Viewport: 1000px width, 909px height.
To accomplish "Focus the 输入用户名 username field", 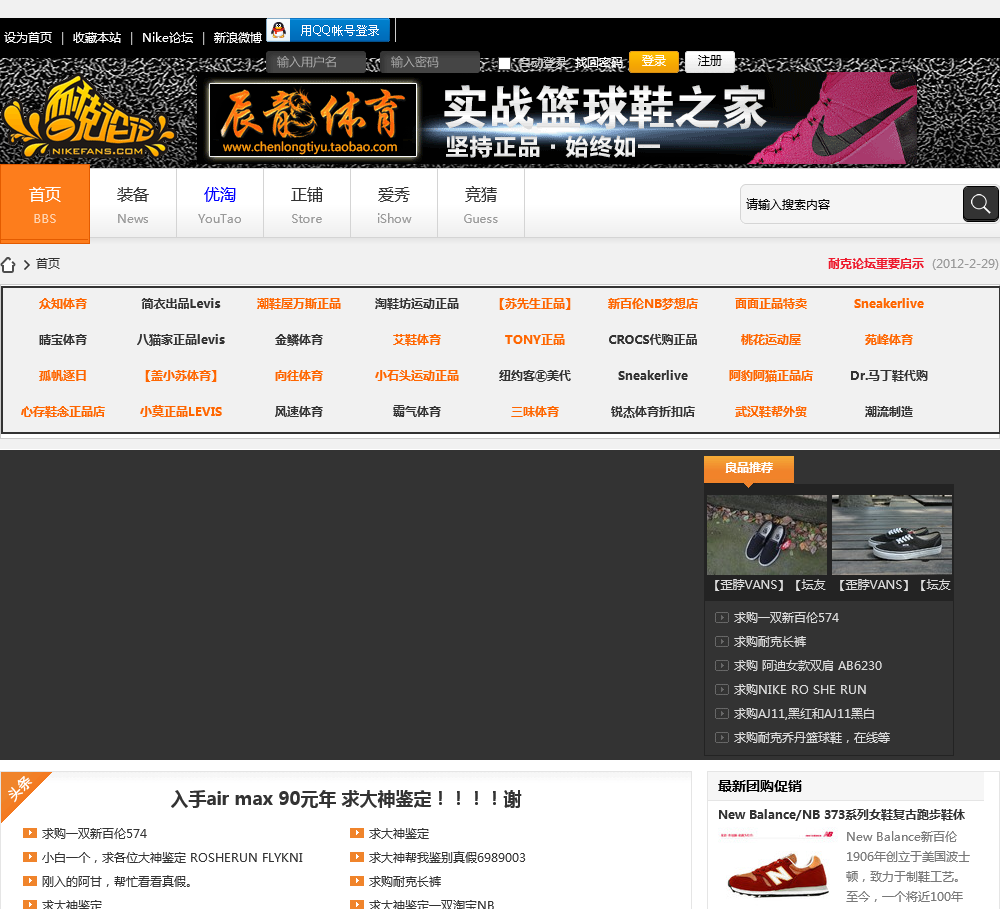I will tap(316, 62).
